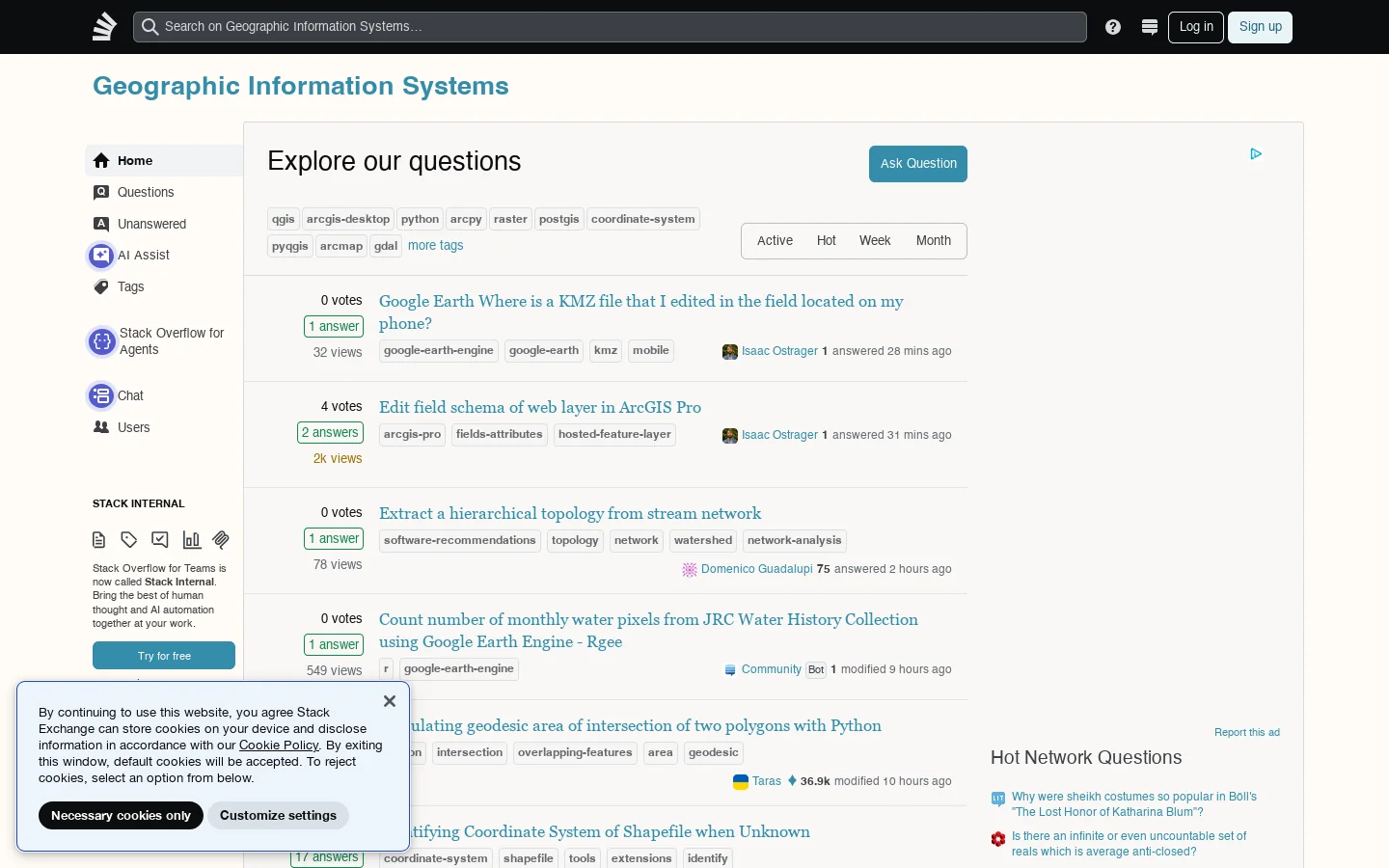Click the Ask Question button
The image size is (1389, 868).
[918, 164]
